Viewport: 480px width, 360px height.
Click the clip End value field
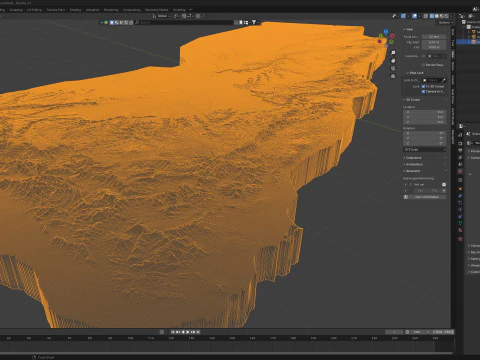(434, 47)
